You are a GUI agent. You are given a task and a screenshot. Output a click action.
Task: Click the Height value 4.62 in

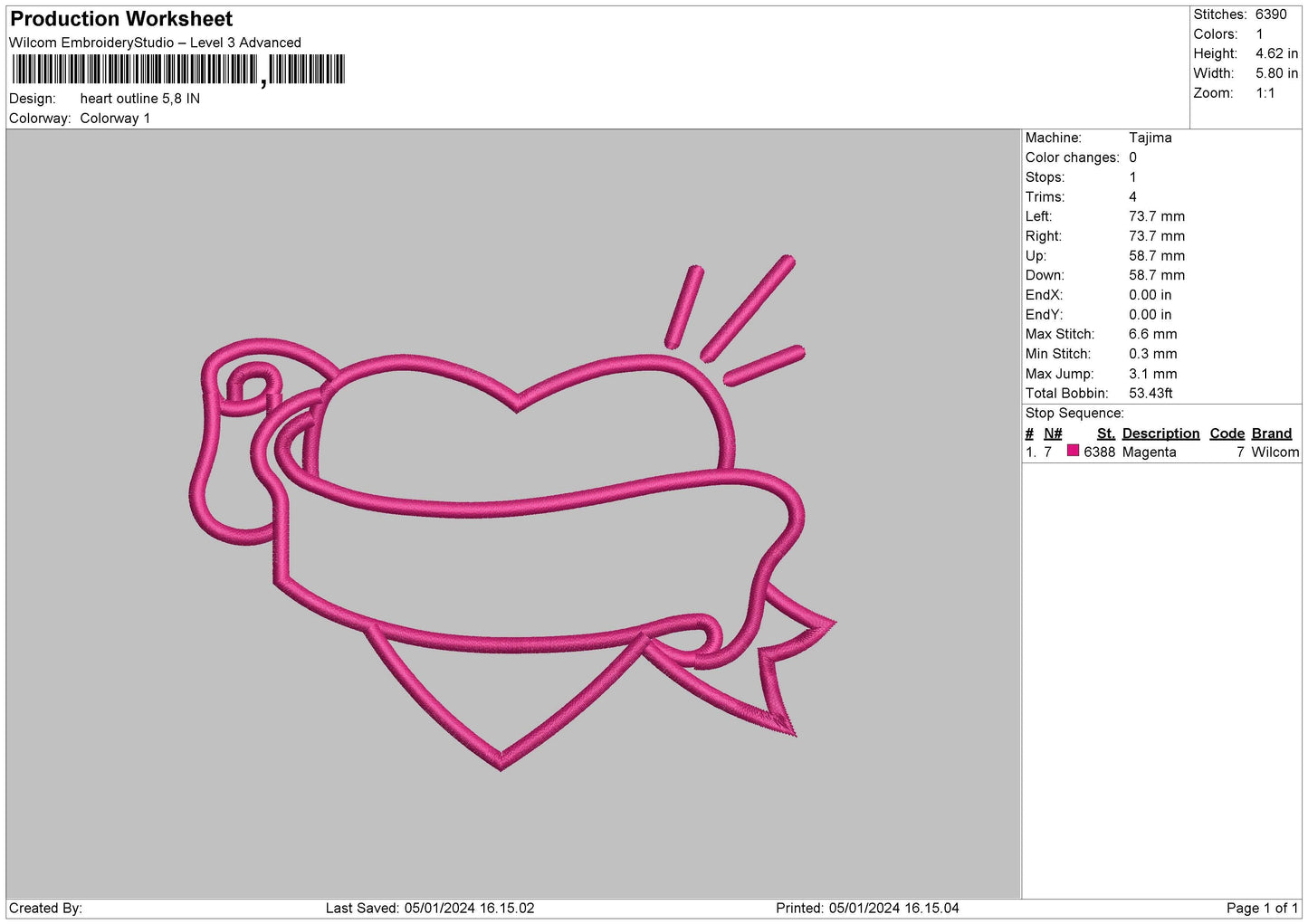coord(1276,53)
